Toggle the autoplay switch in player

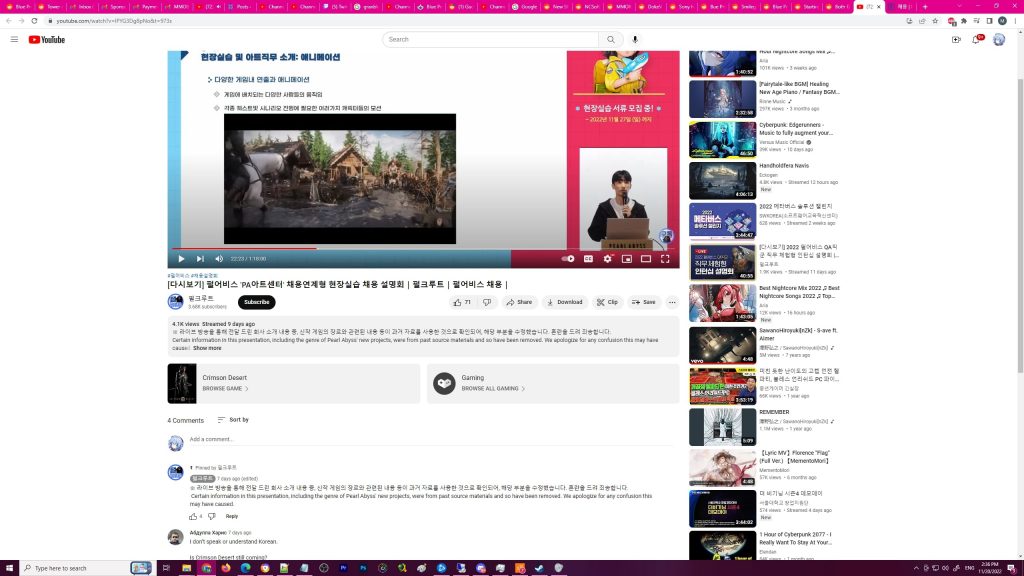click(x=568, y=259)
